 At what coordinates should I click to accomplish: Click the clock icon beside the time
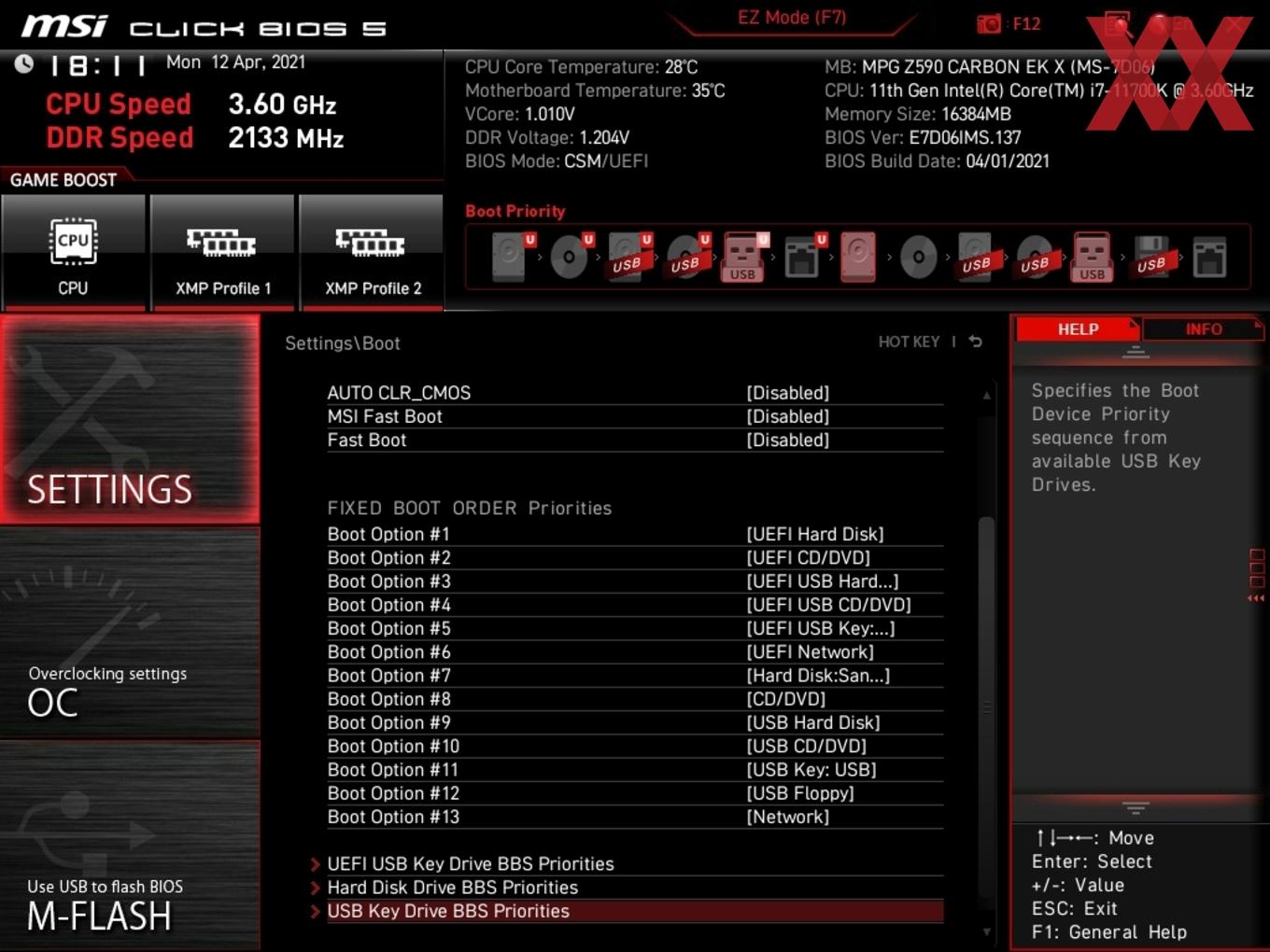(24, 63)
